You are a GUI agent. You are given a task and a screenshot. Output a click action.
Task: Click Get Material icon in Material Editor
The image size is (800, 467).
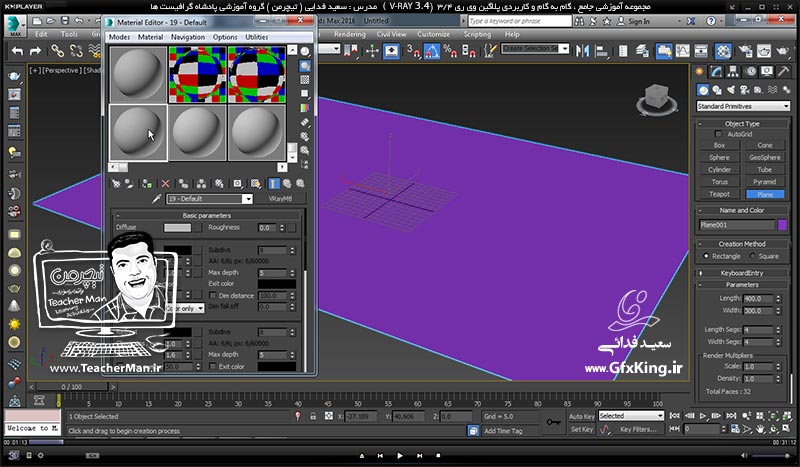point(116,184)
